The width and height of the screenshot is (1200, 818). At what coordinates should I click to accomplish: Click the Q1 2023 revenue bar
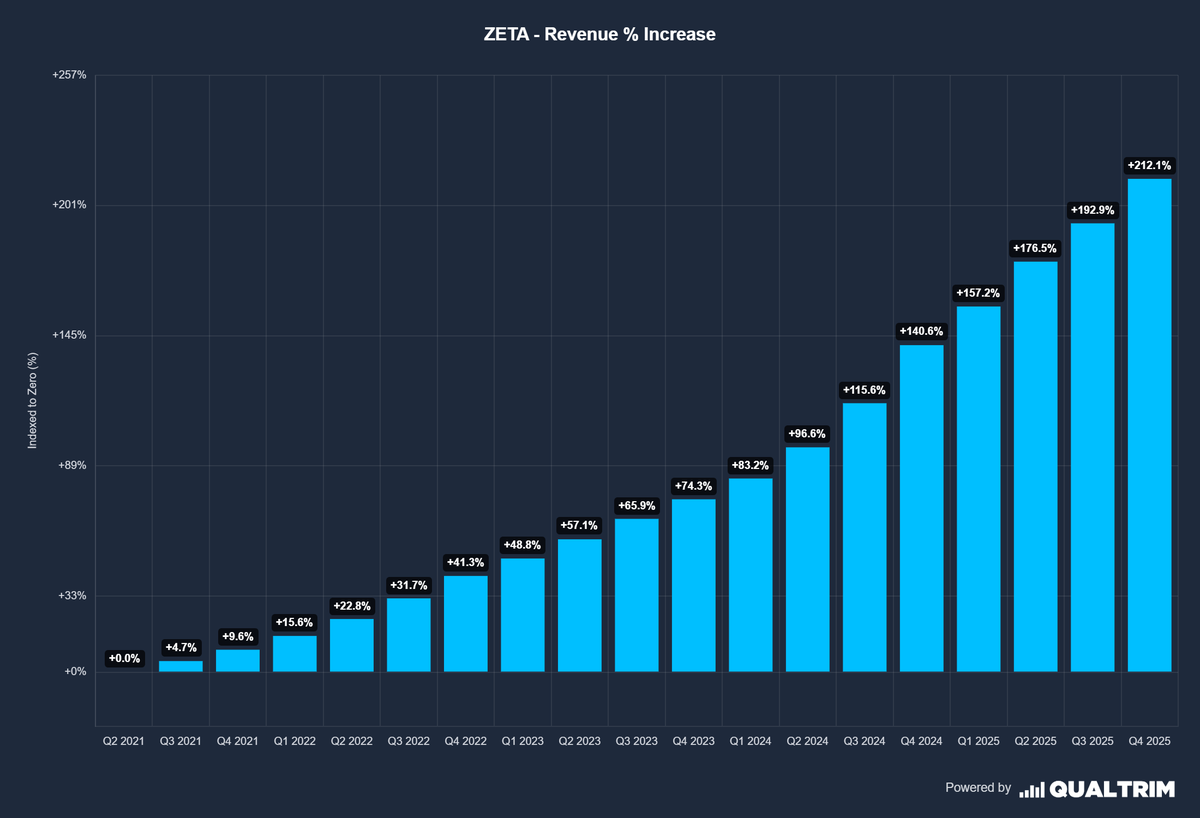click(x=522, y=615)
